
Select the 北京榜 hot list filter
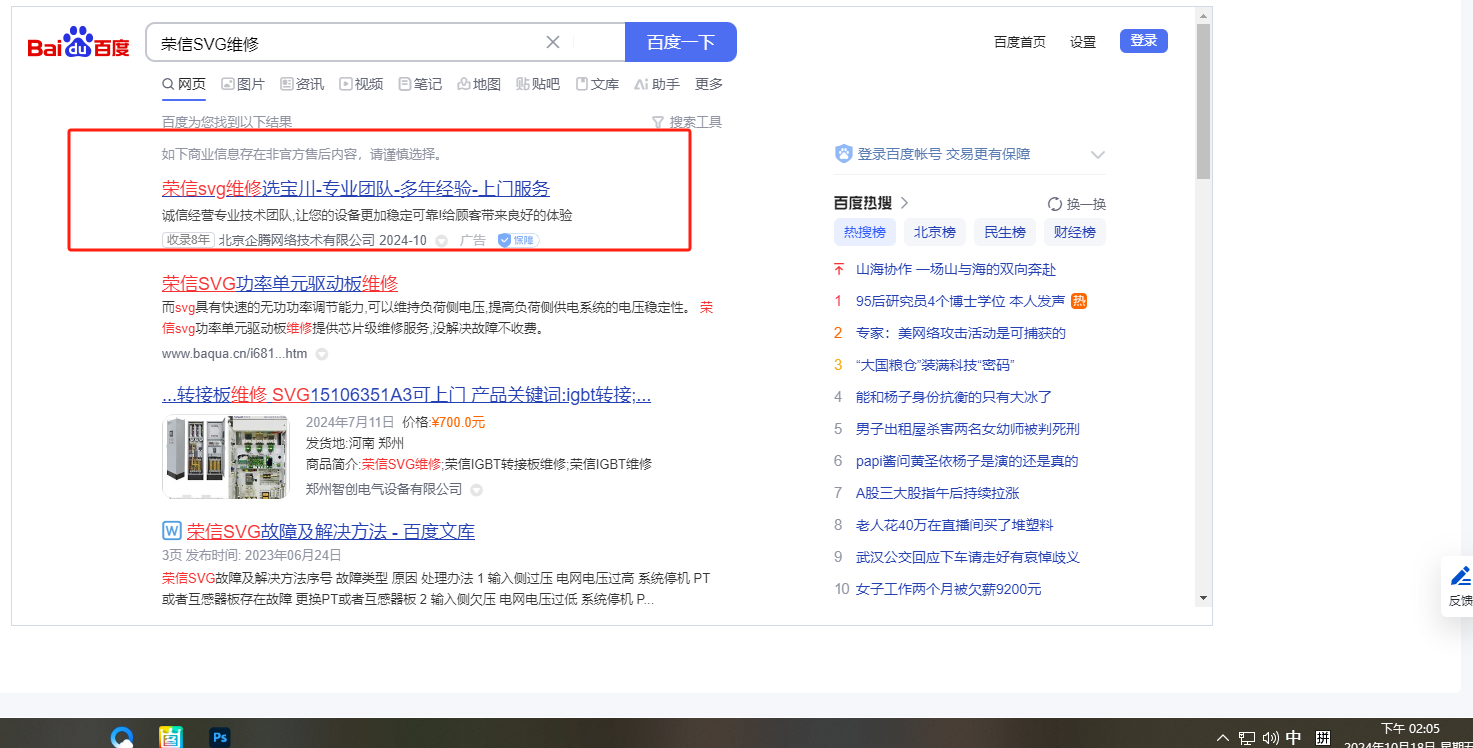tap(934, 232)
